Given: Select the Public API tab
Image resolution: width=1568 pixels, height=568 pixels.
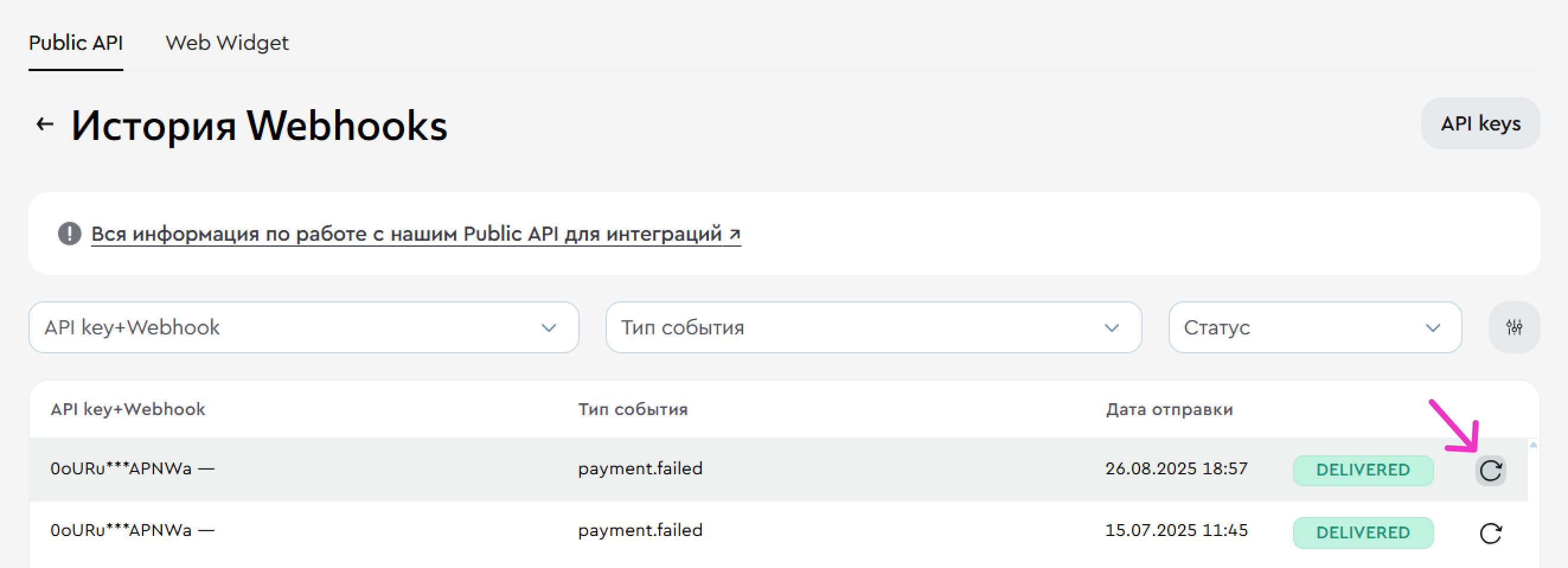Looking at the screenshot, I should point(75,43).
